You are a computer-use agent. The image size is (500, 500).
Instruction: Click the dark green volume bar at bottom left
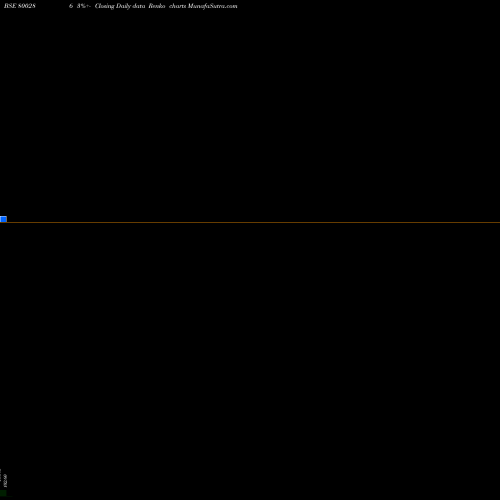click(3, 493)
